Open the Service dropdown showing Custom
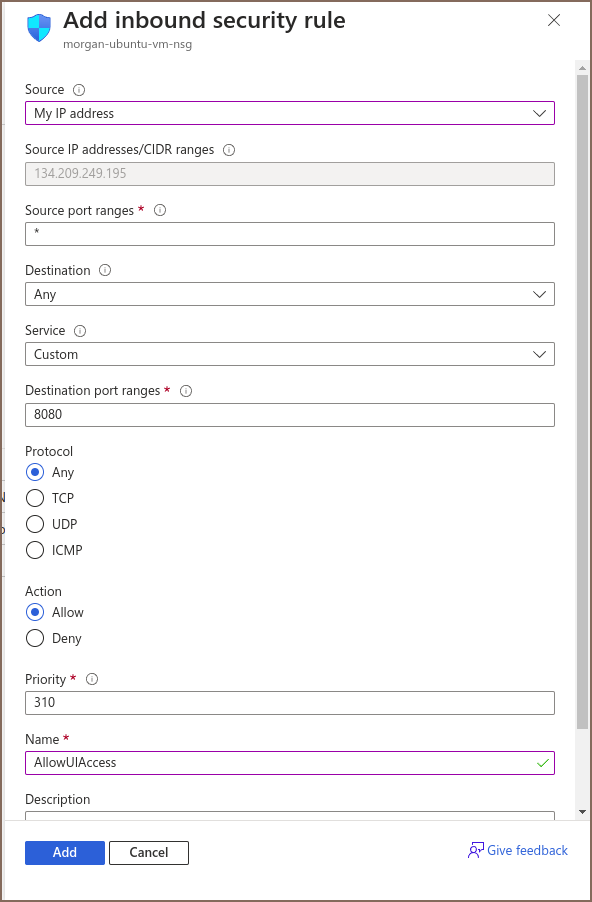Image resolution: width=592 pixels, height=902 pixels. (x=290, y=354)
